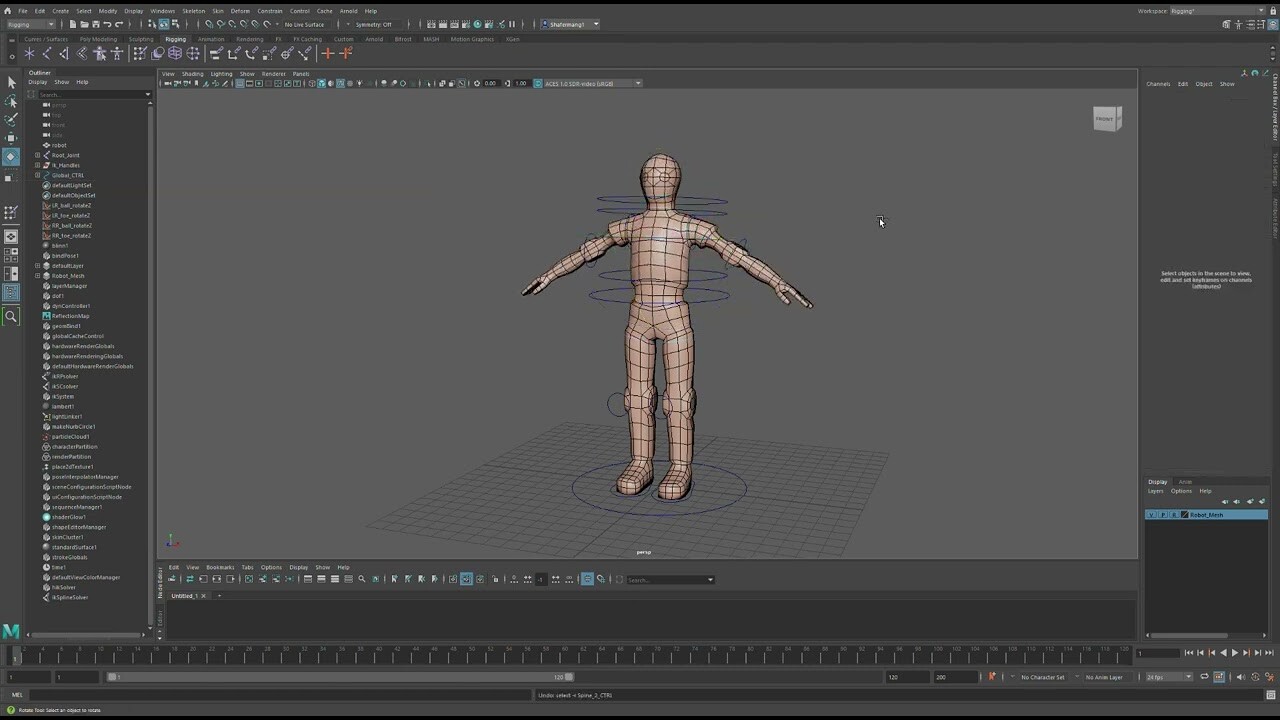1280x720 pixels.
Task: Click the search magnifier icon in the Node Editor toolbar
Action: 360,578
